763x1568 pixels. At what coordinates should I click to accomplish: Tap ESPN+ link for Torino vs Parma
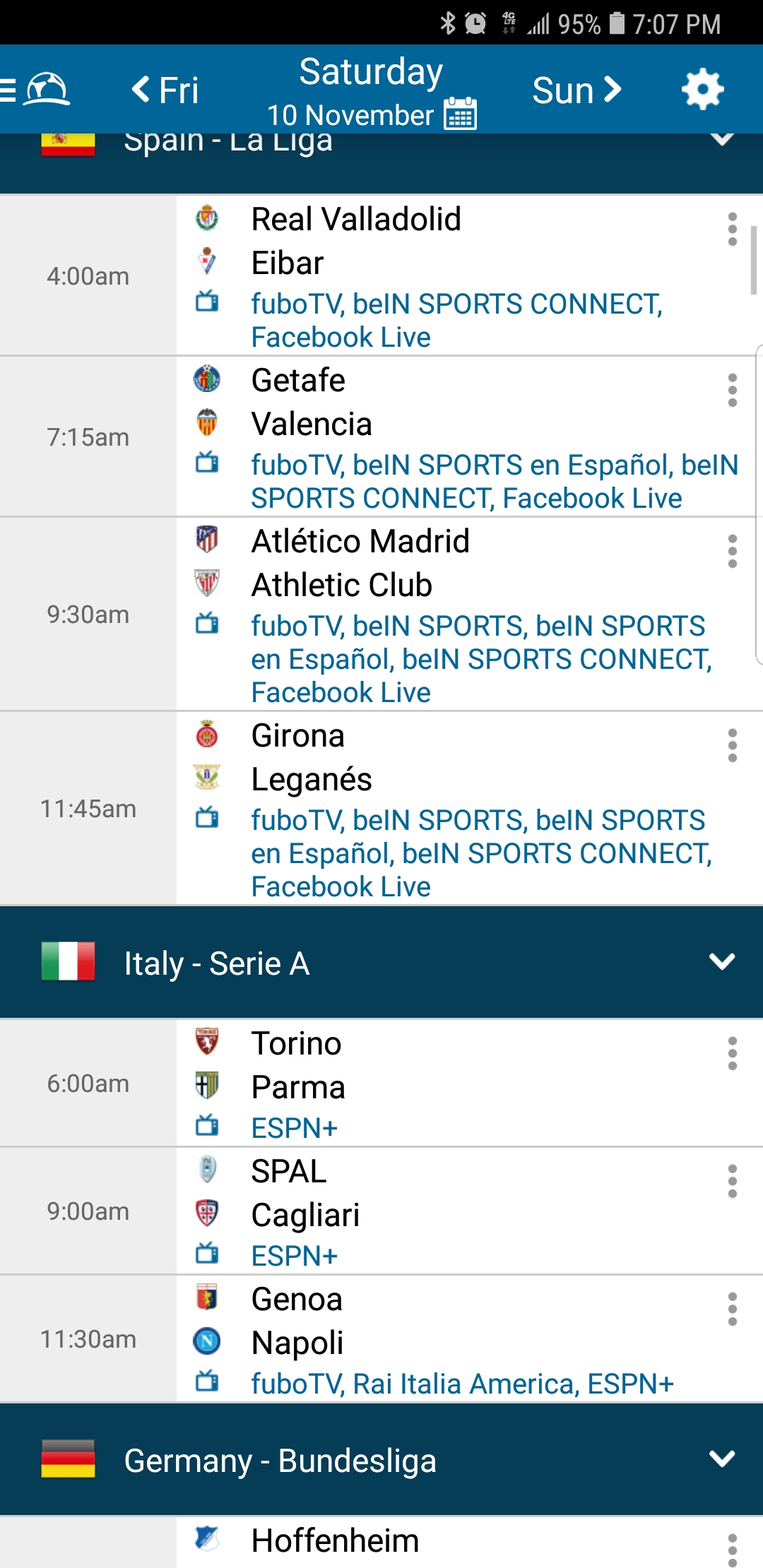pyautogui.click(x=295, y=1128)
